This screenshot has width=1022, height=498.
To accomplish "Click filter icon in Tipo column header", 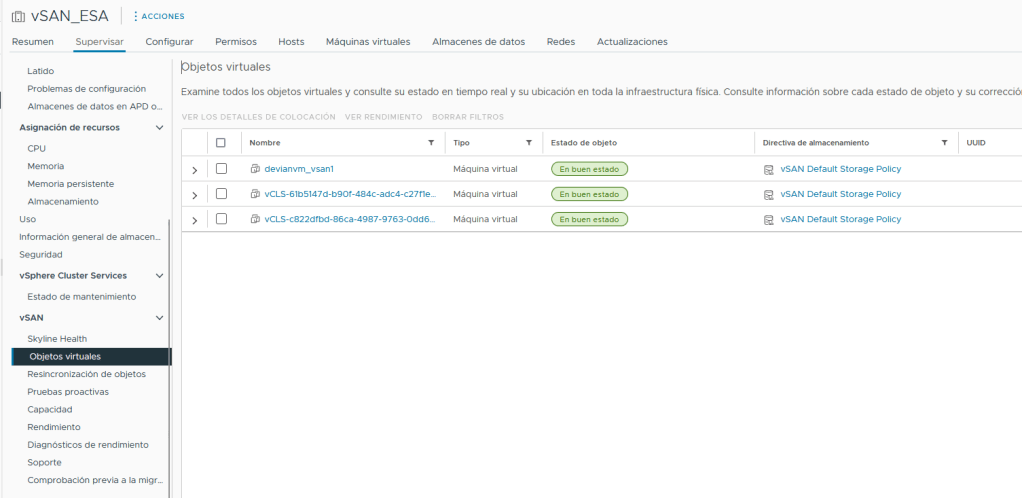I will [x=529, y=143].
